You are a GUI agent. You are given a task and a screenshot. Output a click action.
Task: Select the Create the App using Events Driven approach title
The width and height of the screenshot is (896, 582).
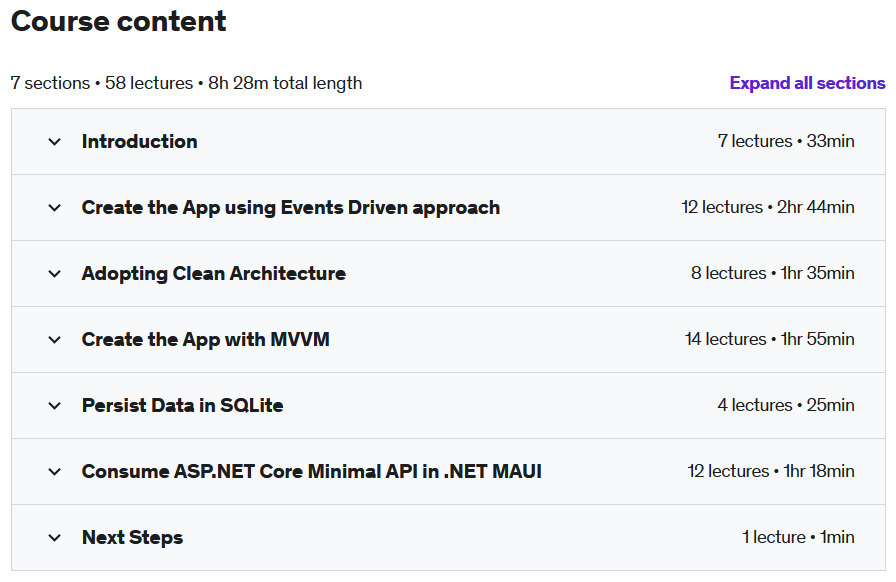pyautogui.click(x=291, y=208)
